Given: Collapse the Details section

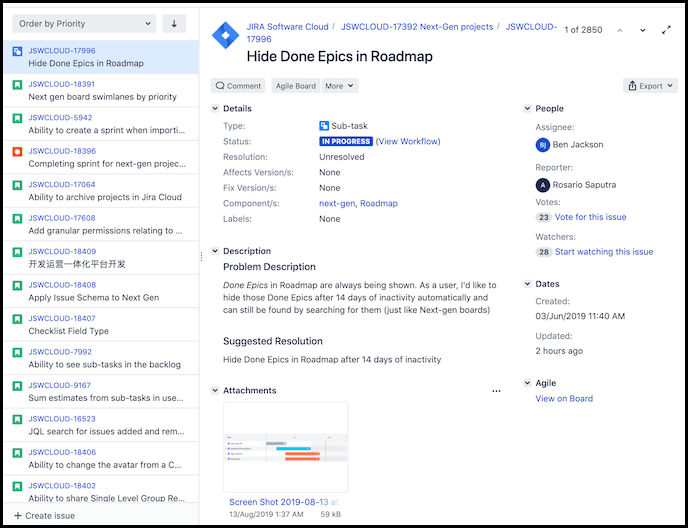Looking at the screenshot, I should (215, 108).
